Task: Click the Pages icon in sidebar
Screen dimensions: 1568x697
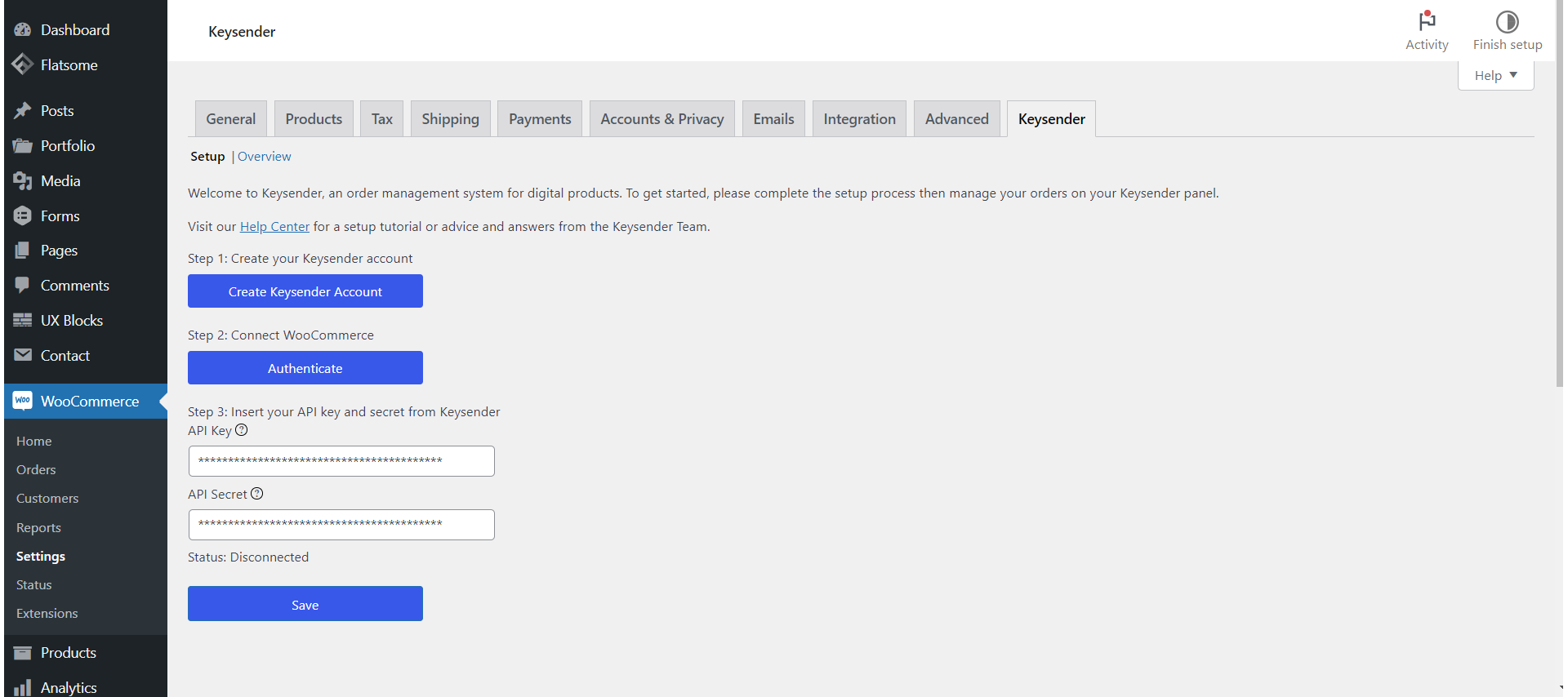Action: coord(23,251)
